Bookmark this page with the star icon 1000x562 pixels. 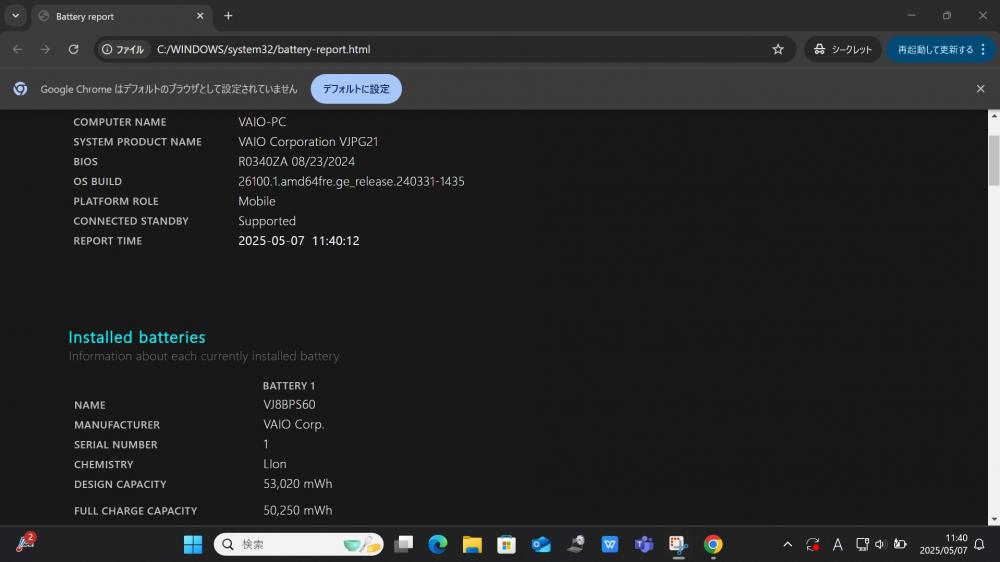pyautogui.click(x=777, y=49)
